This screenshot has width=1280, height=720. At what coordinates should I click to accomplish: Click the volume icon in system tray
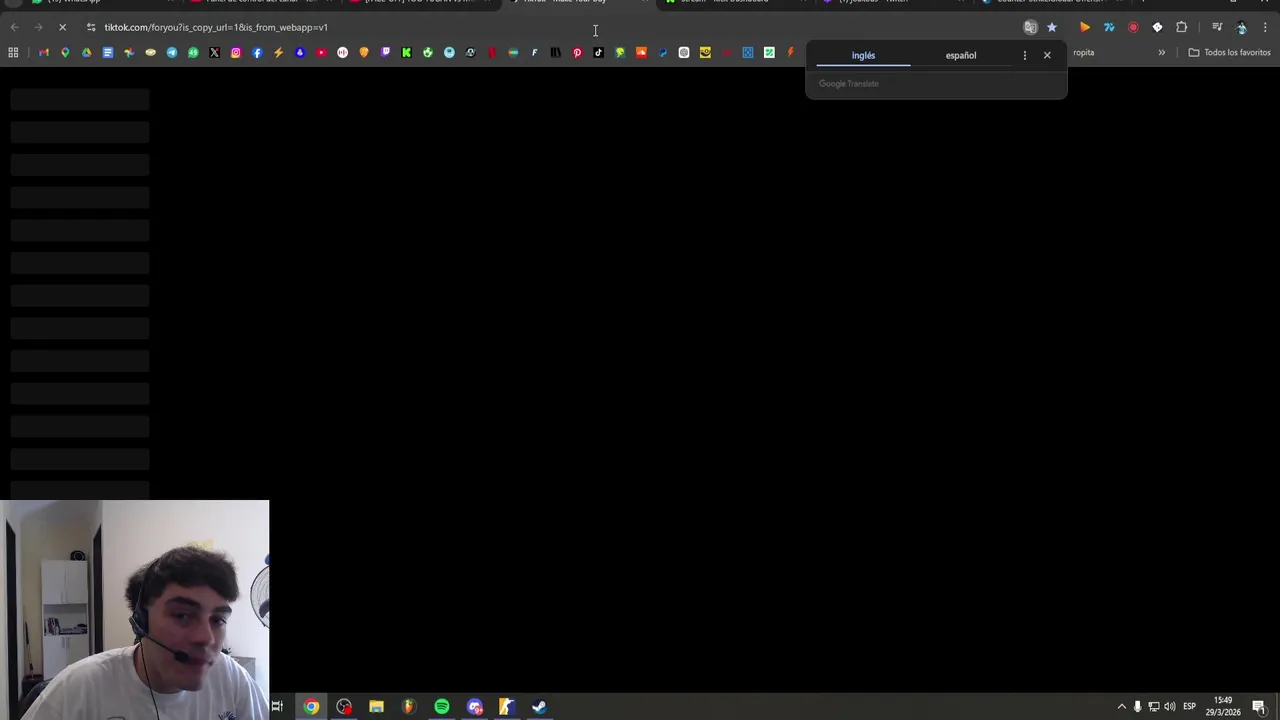1170,707
